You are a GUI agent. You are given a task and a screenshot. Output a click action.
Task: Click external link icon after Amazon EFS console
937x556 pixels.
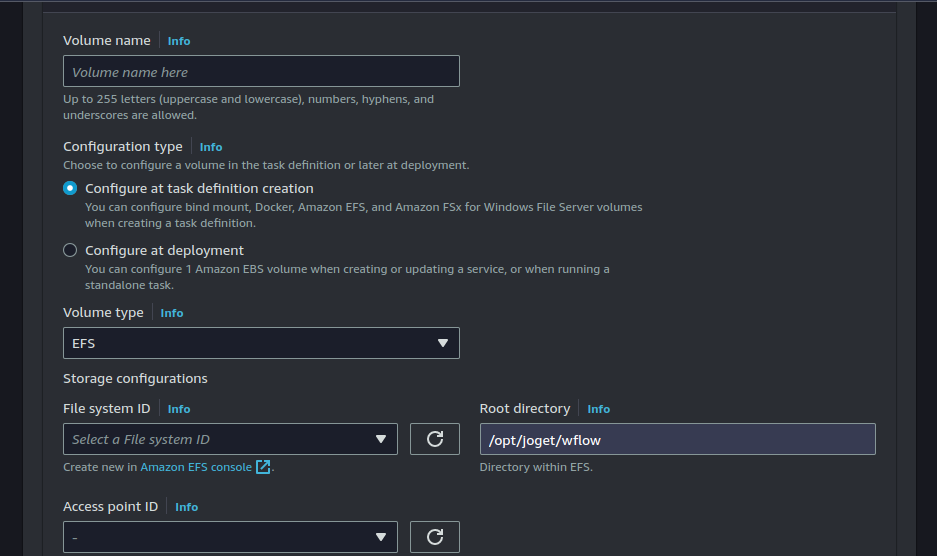[263, 467]
